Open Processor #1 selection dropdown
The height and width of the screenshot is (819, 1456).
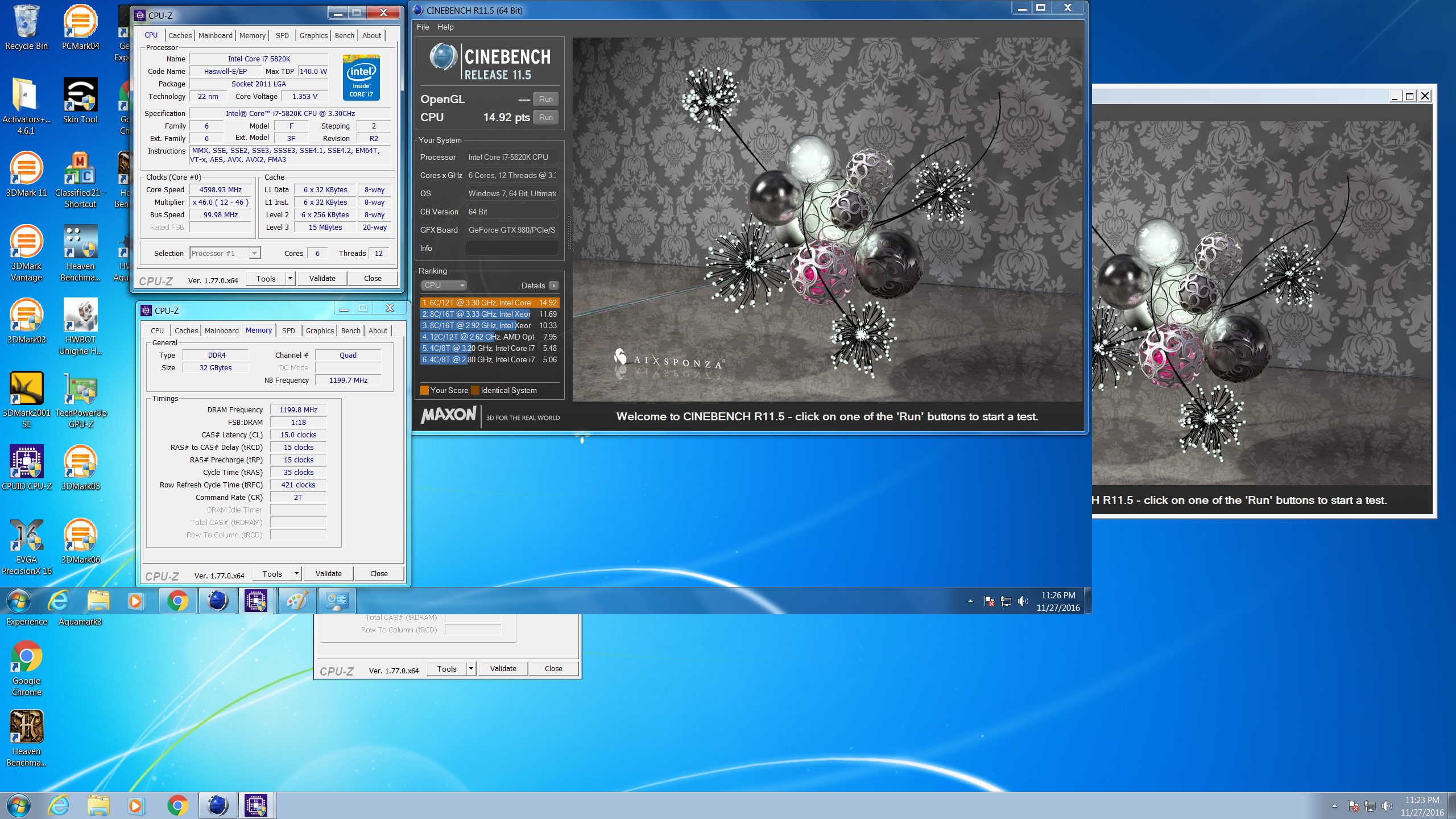(x=225, y=253)
